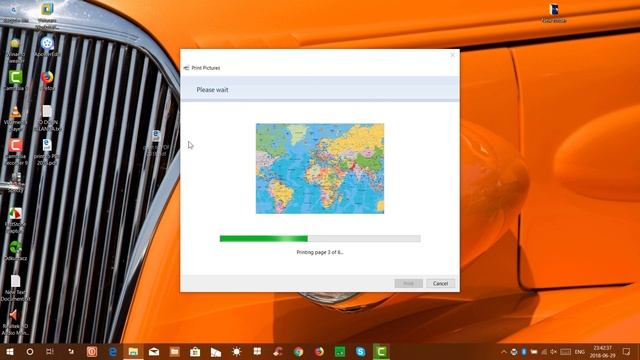
Task: Click the "Please wait" heading
Action: pyautogui.click(x=212, y=90)
